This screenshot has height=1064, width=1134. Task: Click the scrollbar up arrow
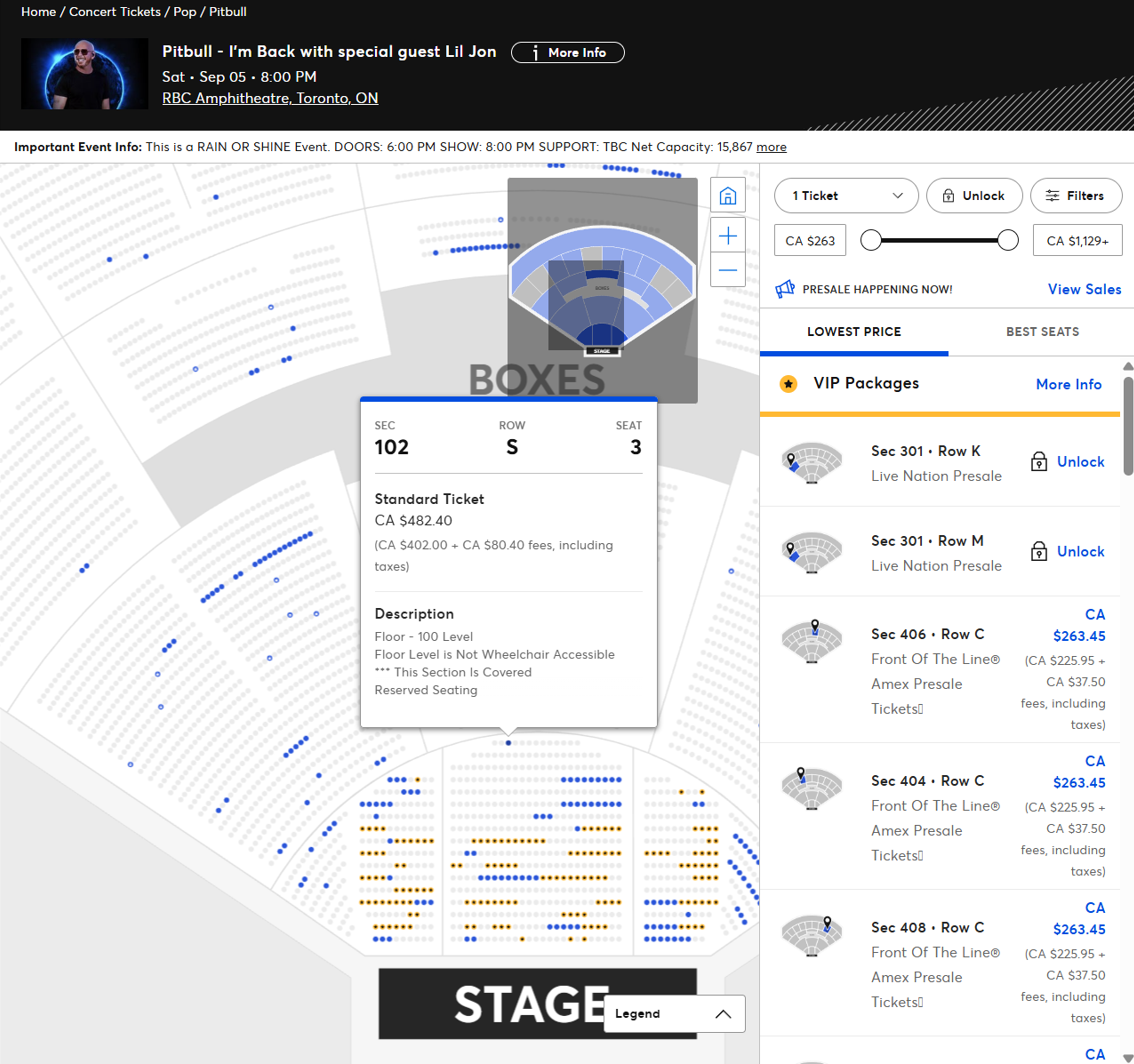pos(1127,366)
